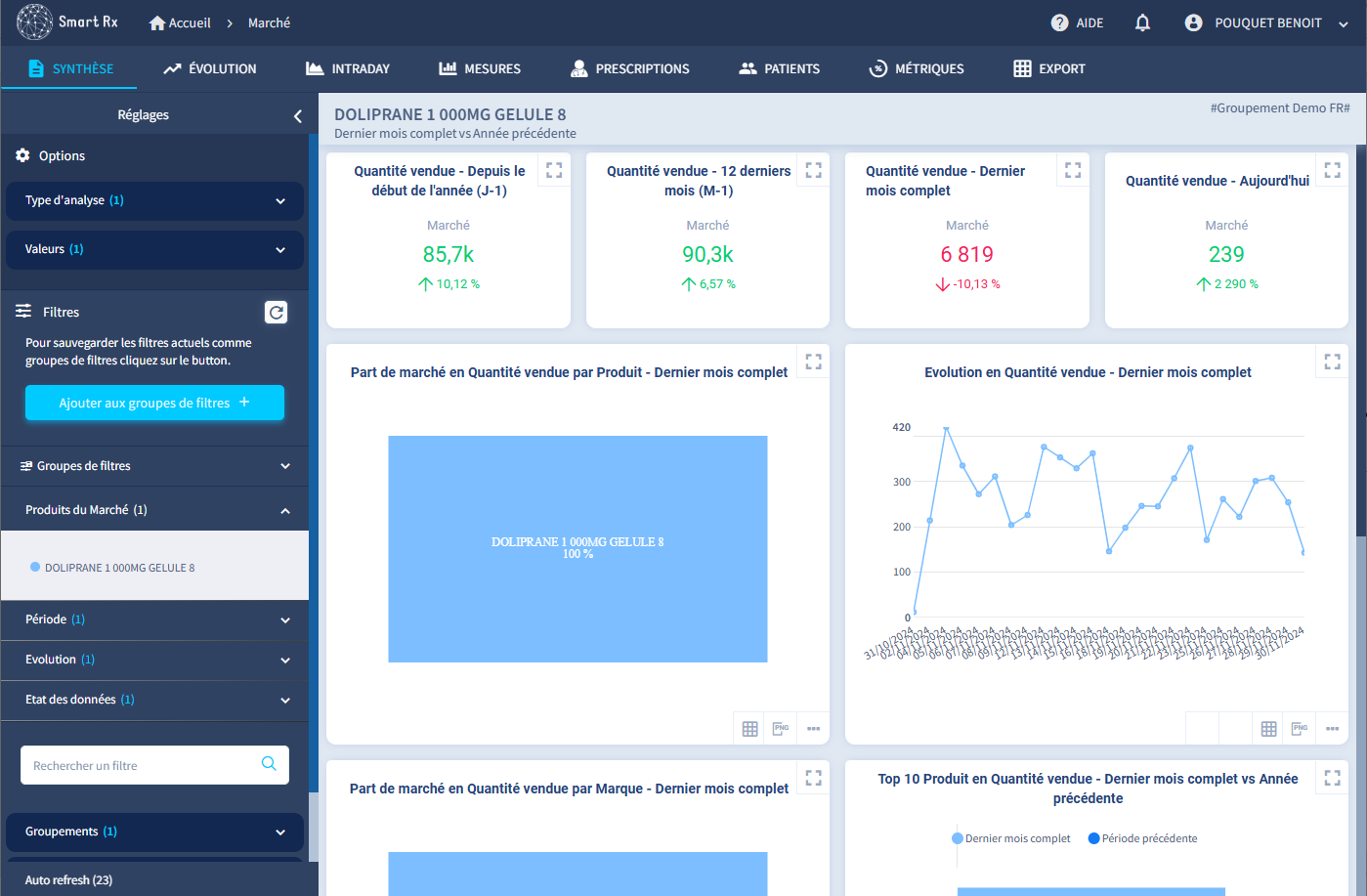Viewport: 1367px width, 896px height.
Task: Click the Options gear icon
Action: click(x=22, y=155)
